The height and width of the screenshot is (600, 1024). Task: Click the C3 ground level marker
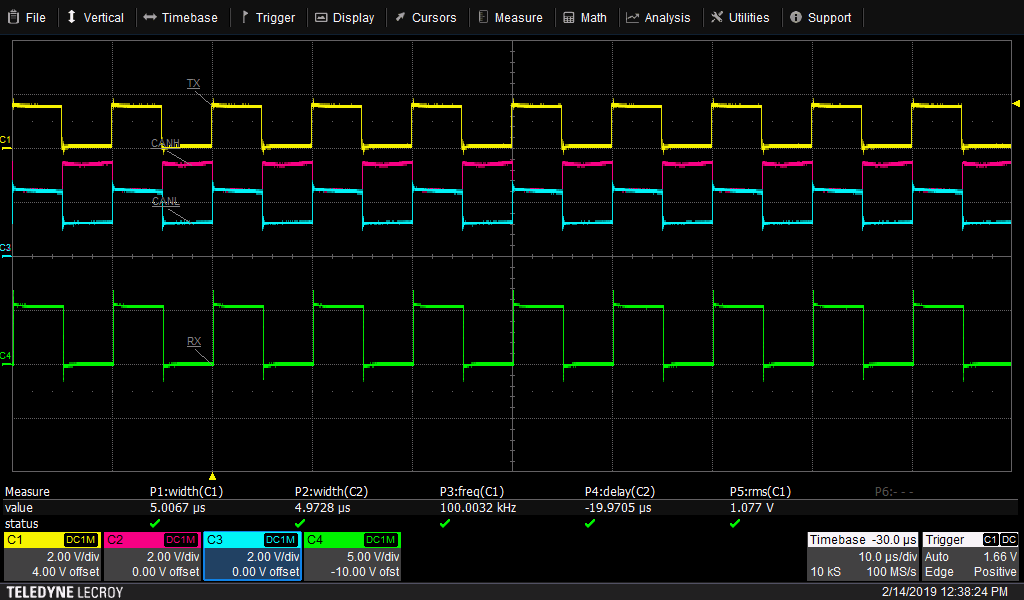[6, 249]
